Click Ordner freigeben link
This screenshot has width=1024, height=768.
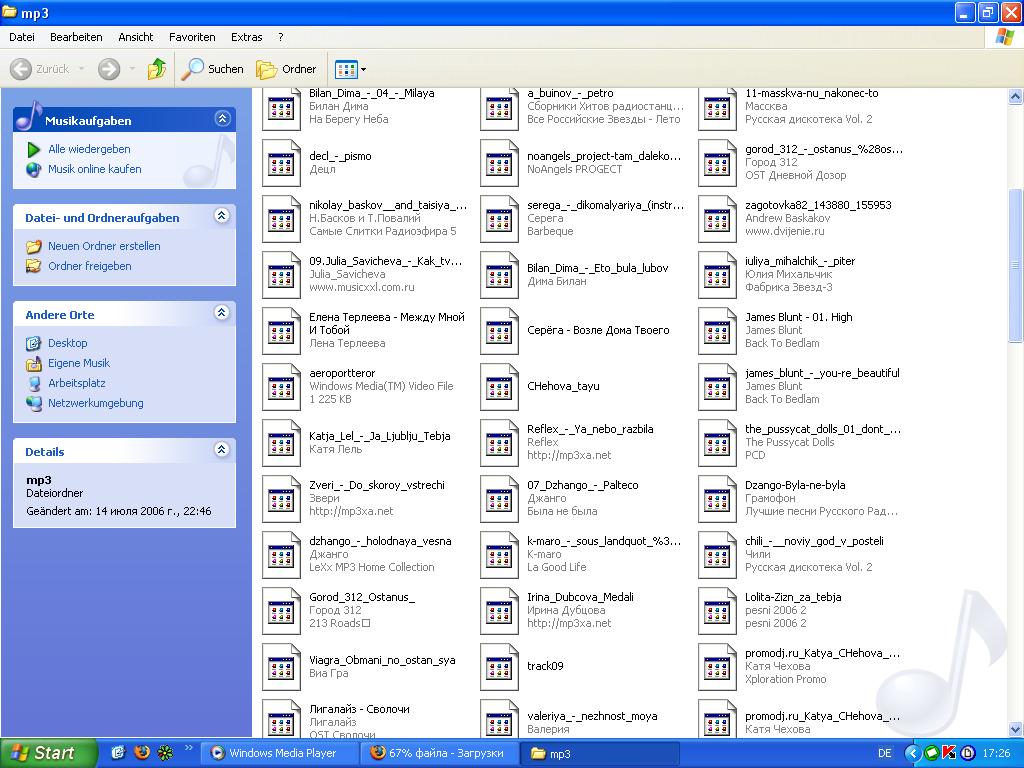click(x=89, y=266)
